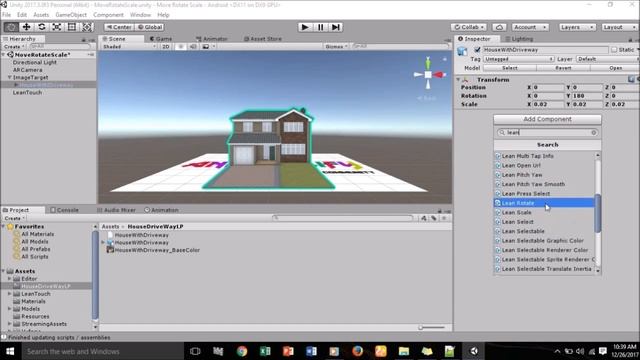Click the GameObject cube icon in Inspector
The height and width of the screenshot is (360, 640).
(x=462, y=51)
